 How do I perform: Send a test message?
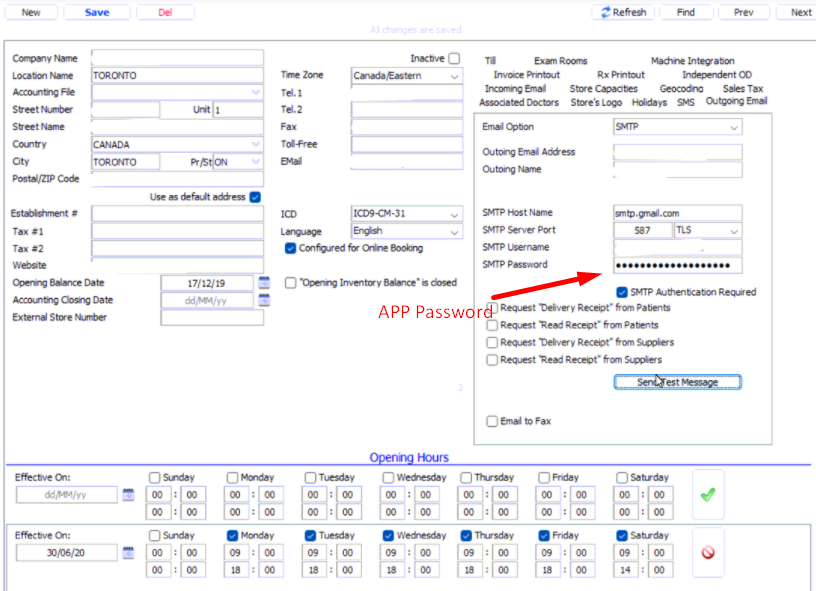coord(678,382)
